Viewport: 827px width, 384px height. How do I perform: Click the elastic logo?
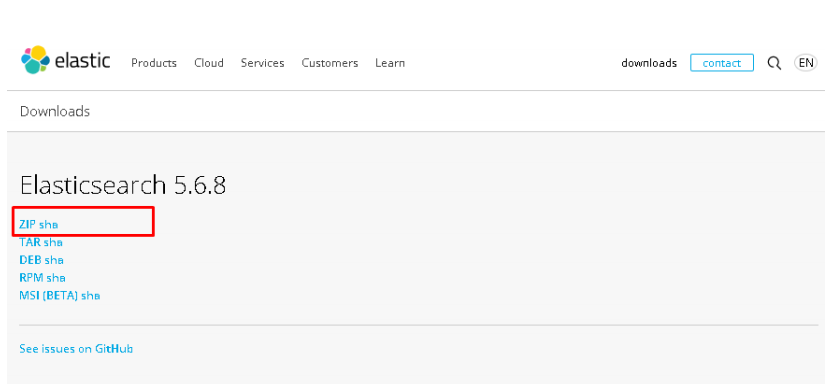pos(65,60)
